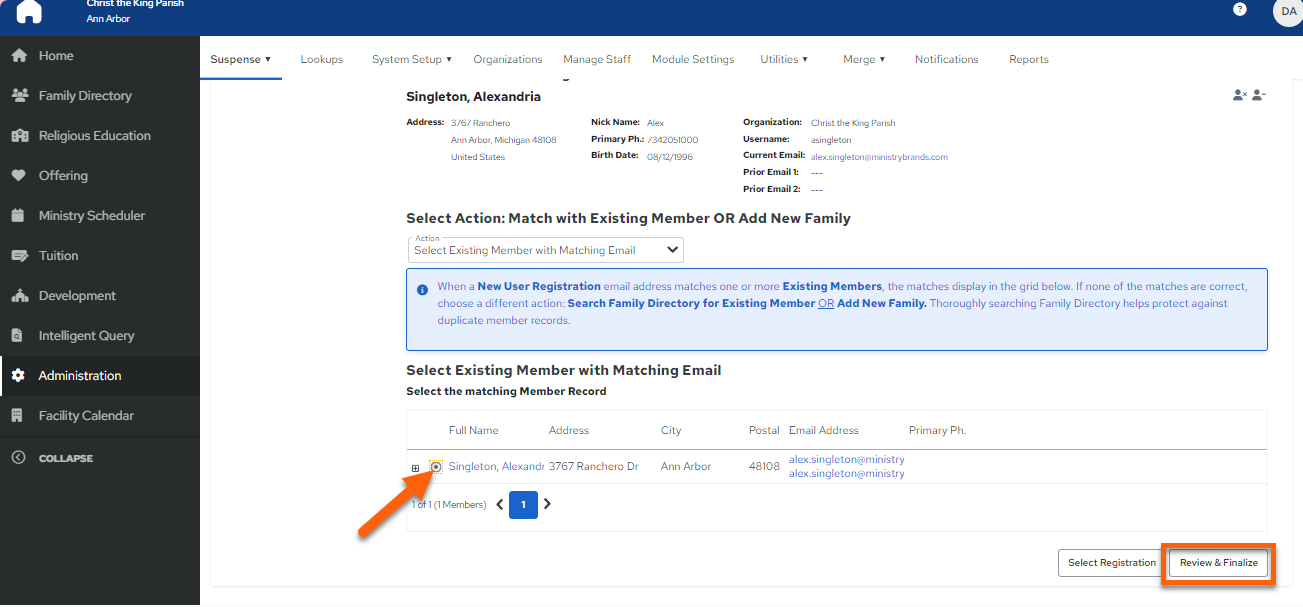Click the Select Registration button
The width and height of the screenshot is (1303, 607).
(1112, 563)
